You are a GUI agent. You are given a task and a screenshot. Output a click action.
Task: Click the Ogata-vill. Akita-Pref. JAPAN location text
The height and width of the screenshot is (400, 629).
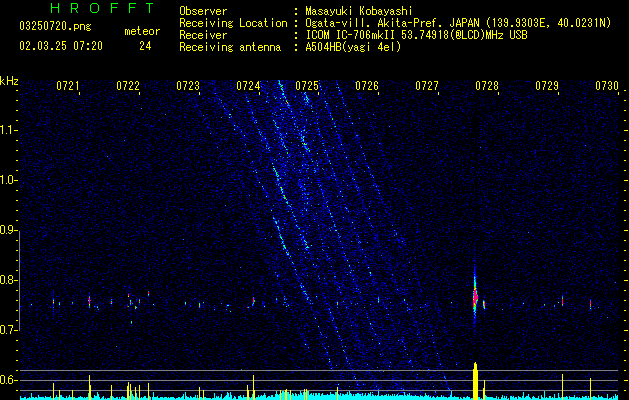458,23
